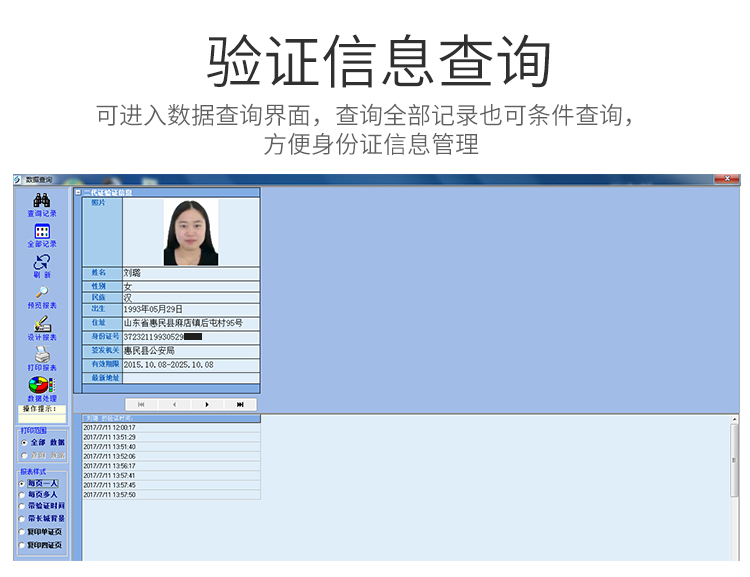Choose 复印单证页 report style
750x577 pixels.
click(23, 532)
